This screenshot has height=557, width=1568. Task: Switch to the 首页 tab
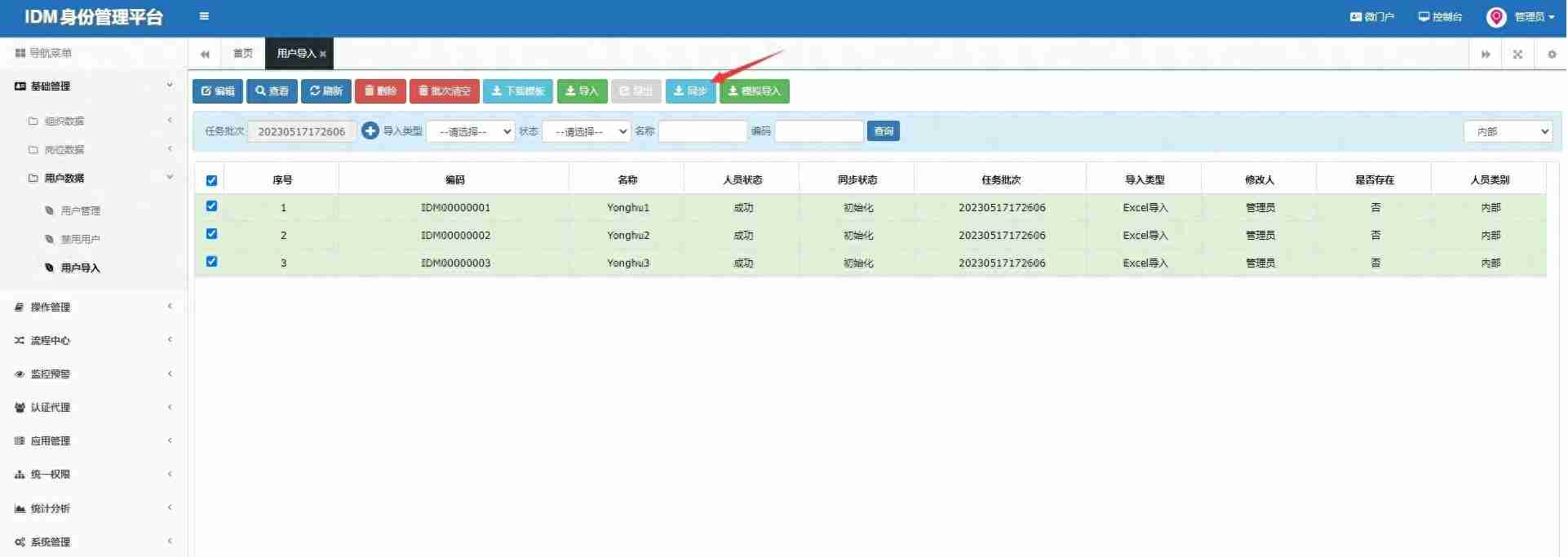pyautogui.click(x=242, y=54)
